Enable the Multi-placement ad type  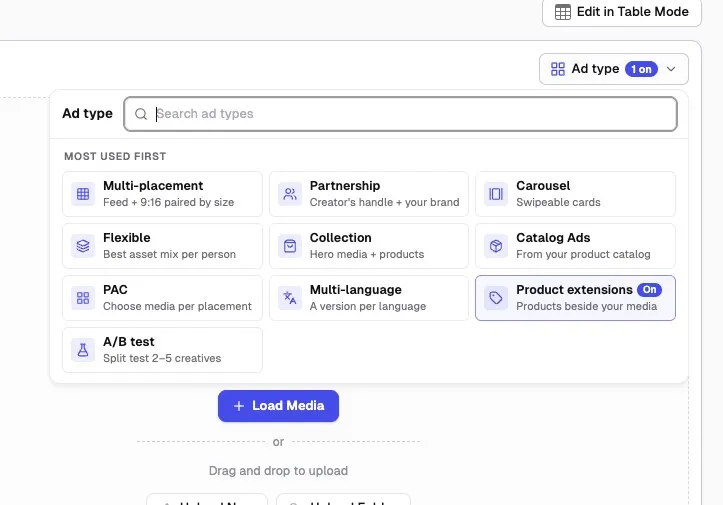[162, 194]
